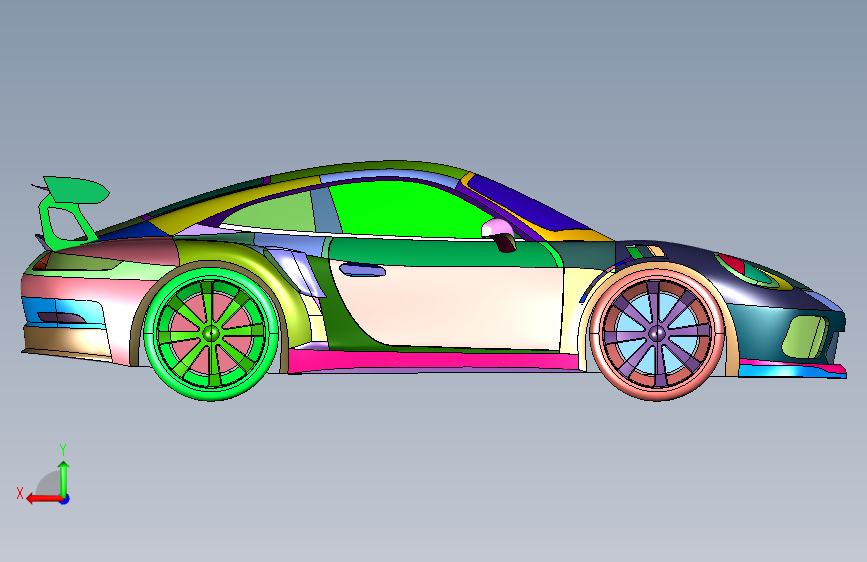Select the green rear spoiler wing
The width and height of the screenshot is (867, 562).
pos(75,190)
